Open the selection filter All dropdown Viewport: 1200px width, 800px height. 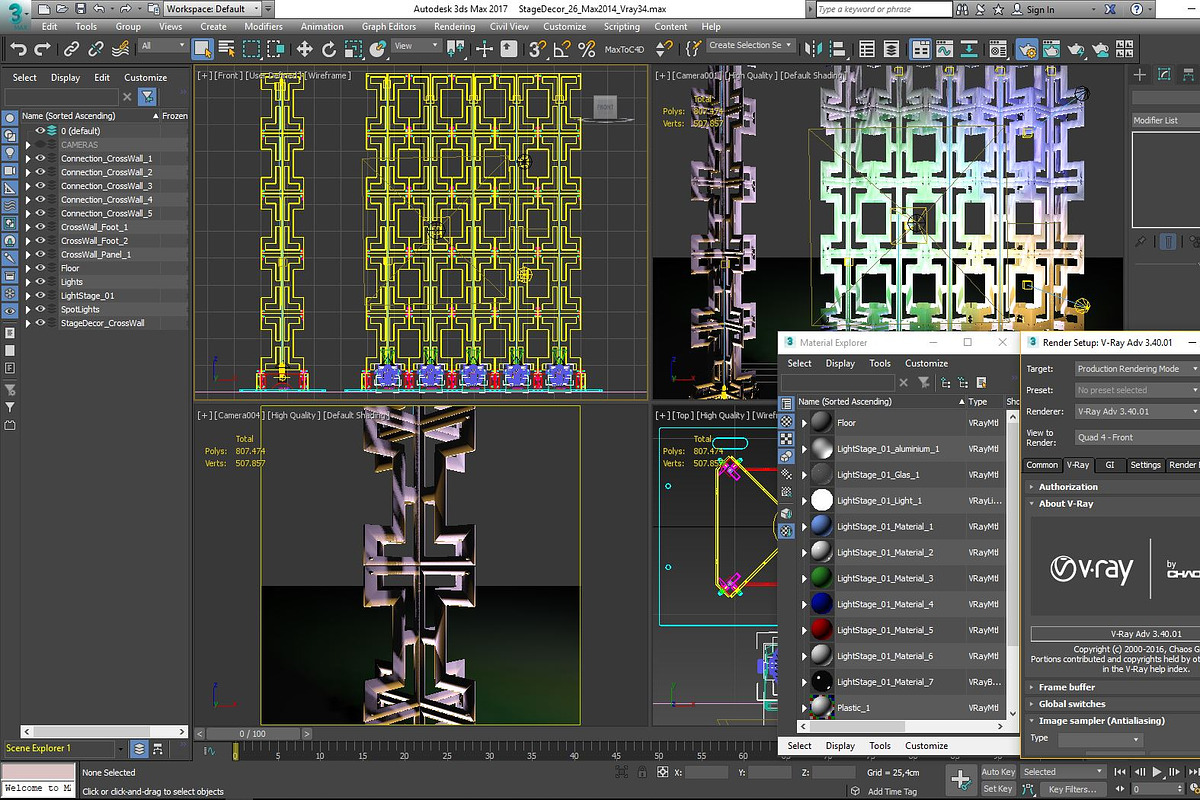tap(162, 46)
